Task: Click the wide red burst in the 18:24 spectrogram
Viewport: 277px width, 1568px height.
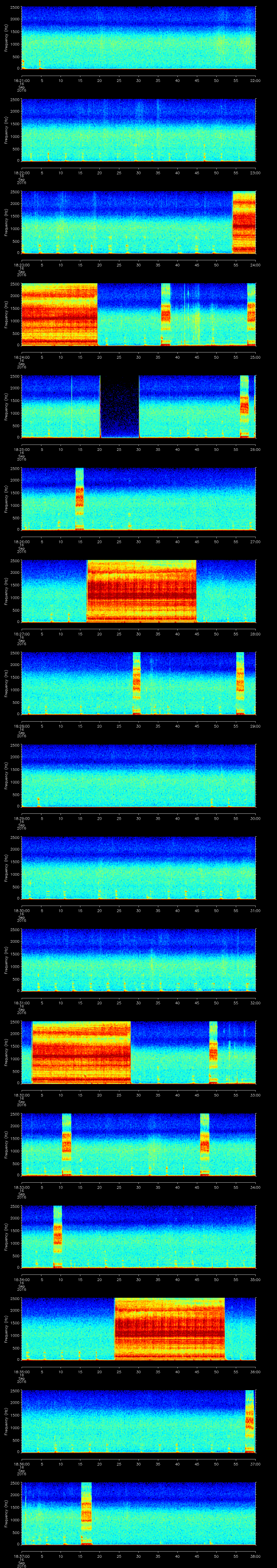Action: click(x=59, y=314)
